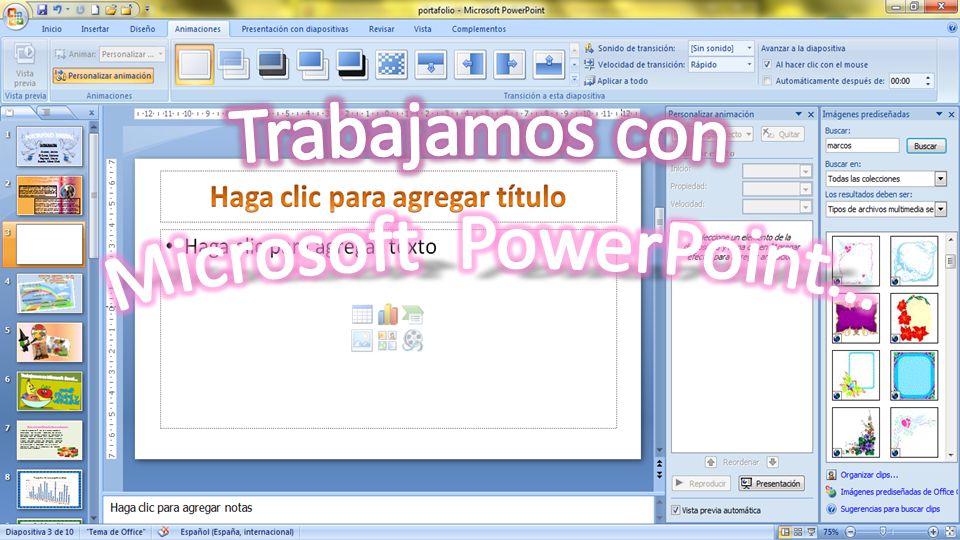Open the Microsoft Office help icon
This screenshot has width=960, height=540.
pyautogui.click(x=952, y=28)
